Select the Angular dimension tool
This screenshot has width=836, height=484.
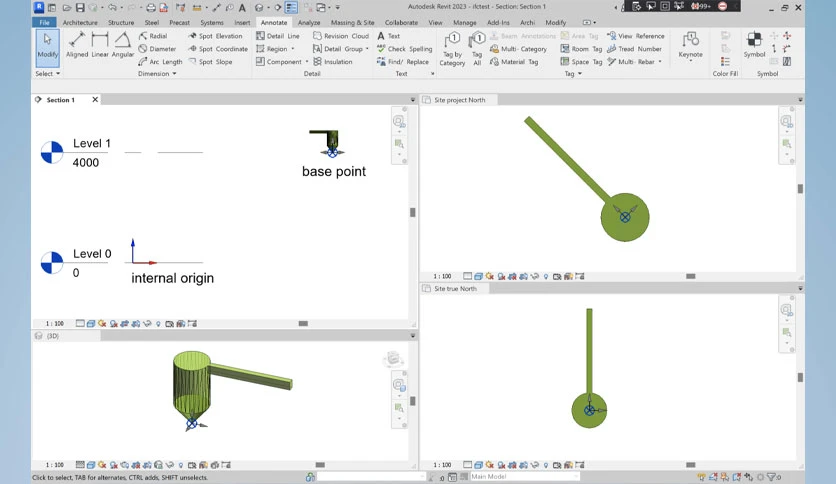click(x=123, y=45)
